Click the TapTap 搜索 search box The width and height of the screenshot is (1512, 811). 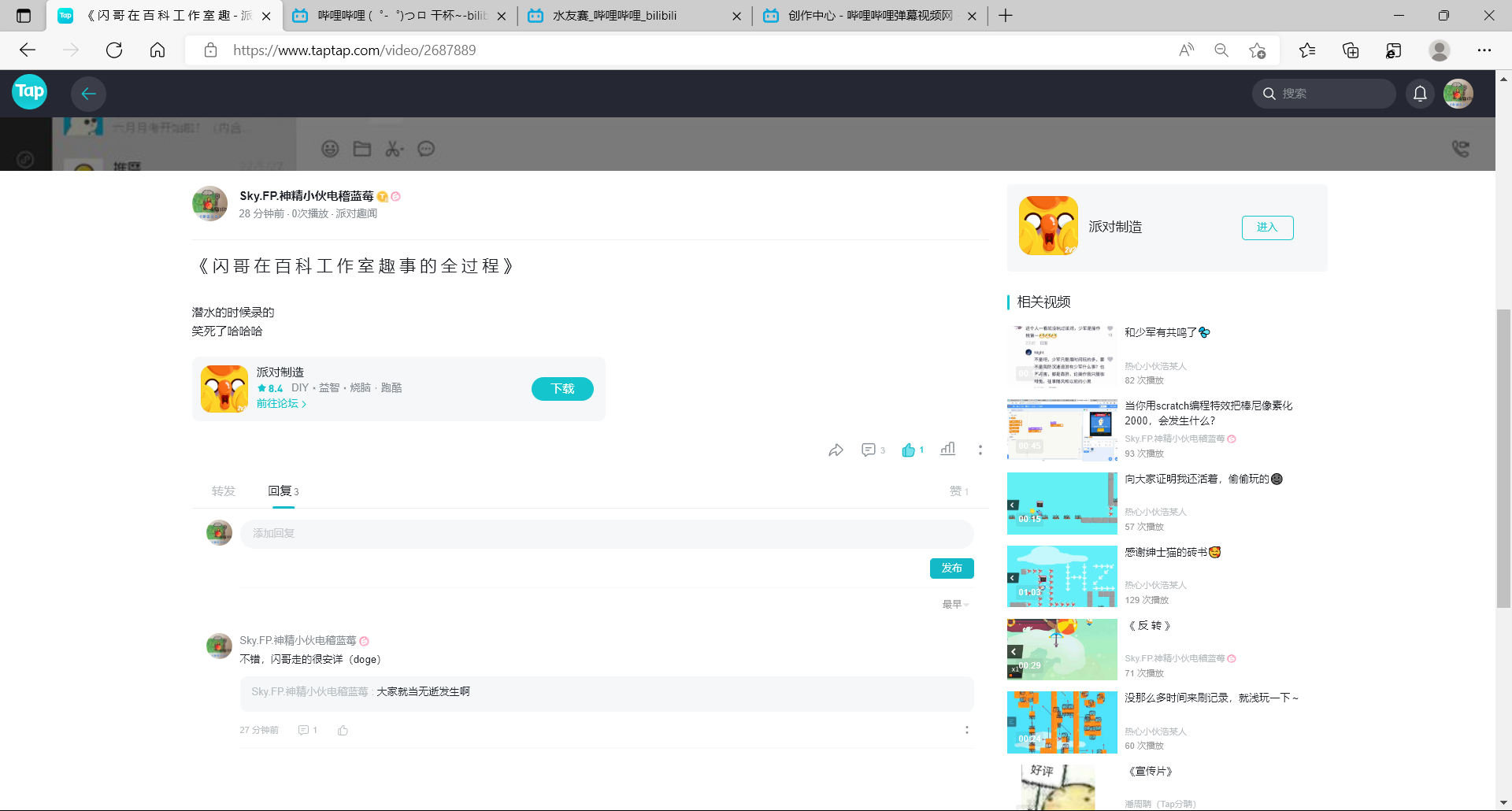[x=1323, y=94]
